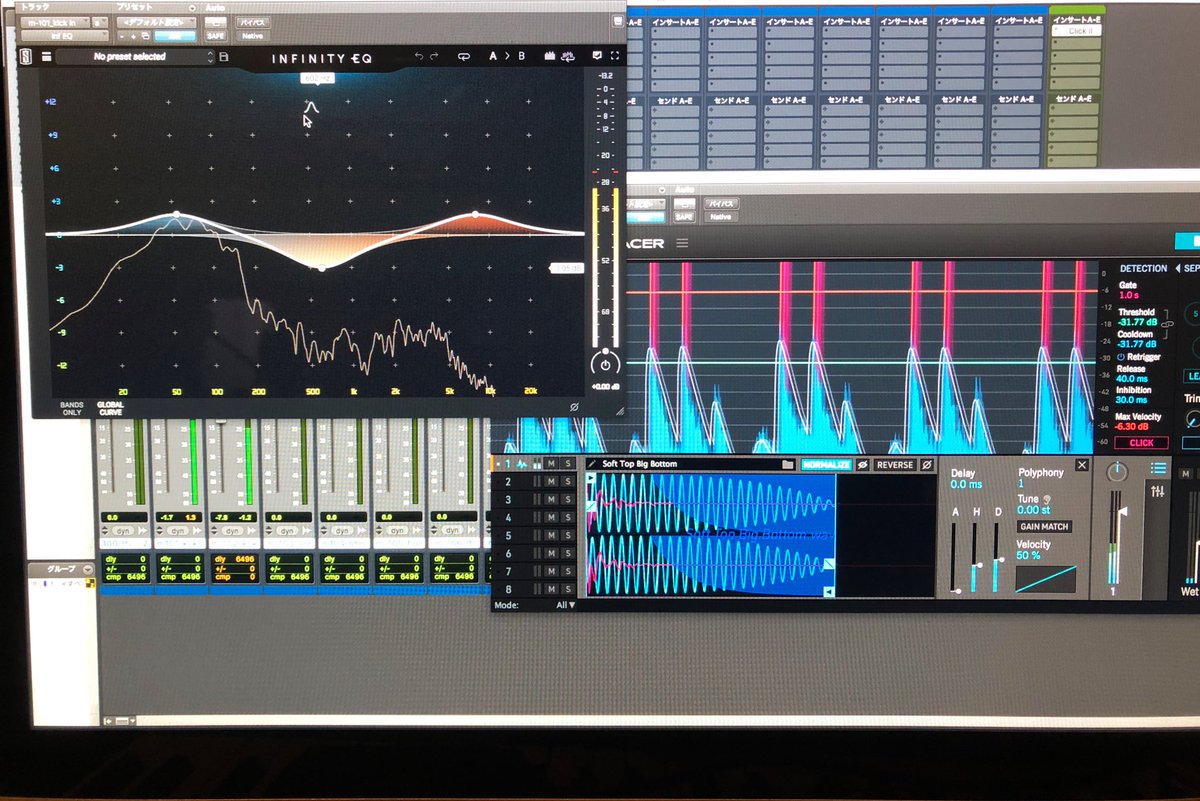
Task: Open the sample folder browser icon
Action: (x=788, y=464)
